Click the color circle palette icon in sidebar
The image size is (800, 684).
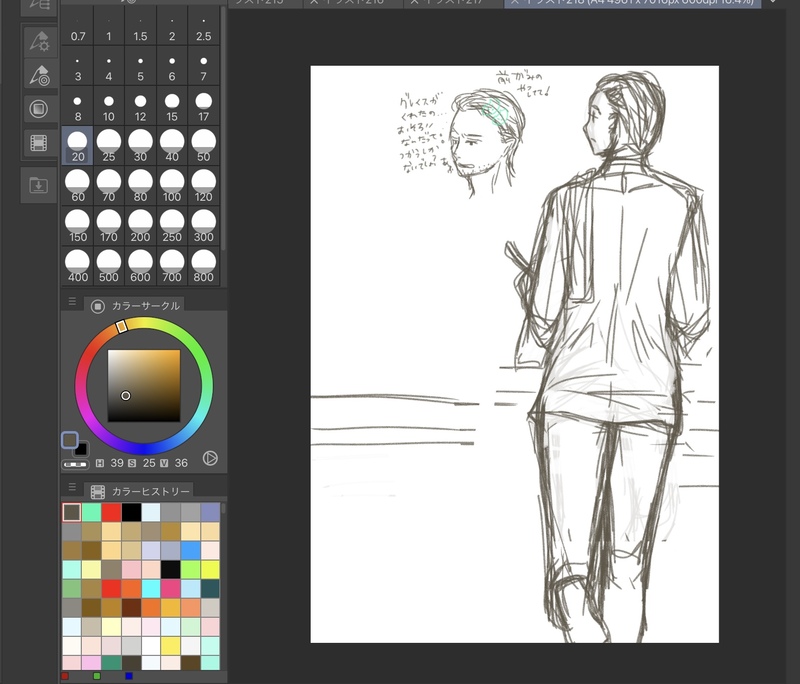click(39, 109)
